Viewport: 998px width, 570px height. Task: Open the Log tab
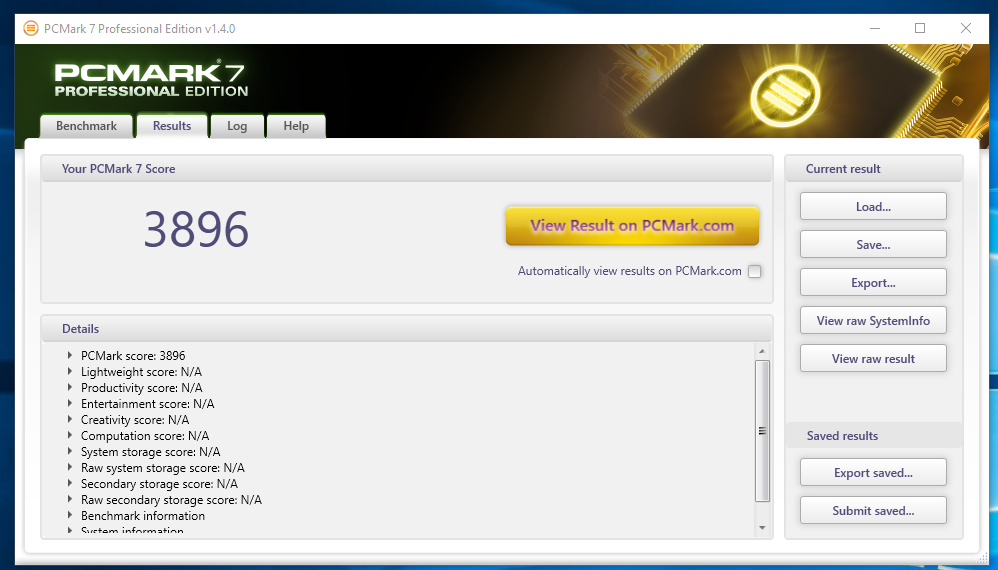coord(237,126)
